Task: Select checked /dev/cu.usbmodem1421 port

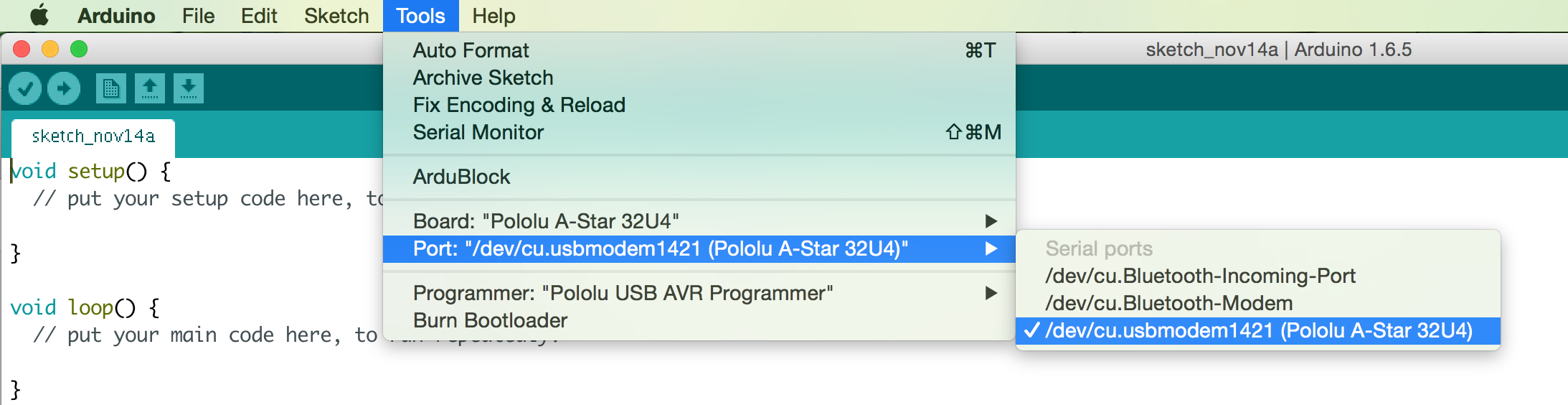Action: tap(1258, 331)
